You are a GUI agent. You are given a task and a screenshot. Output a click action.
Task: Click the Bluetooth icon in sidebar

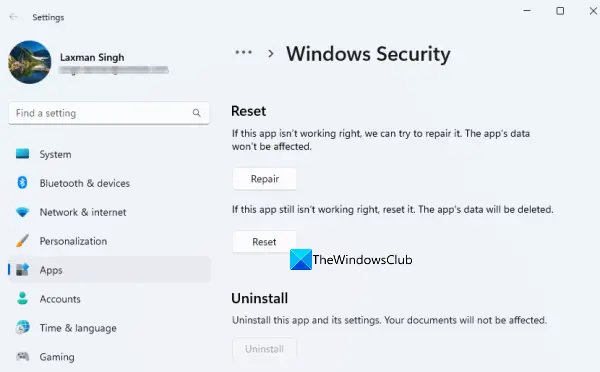coord(22,183)
